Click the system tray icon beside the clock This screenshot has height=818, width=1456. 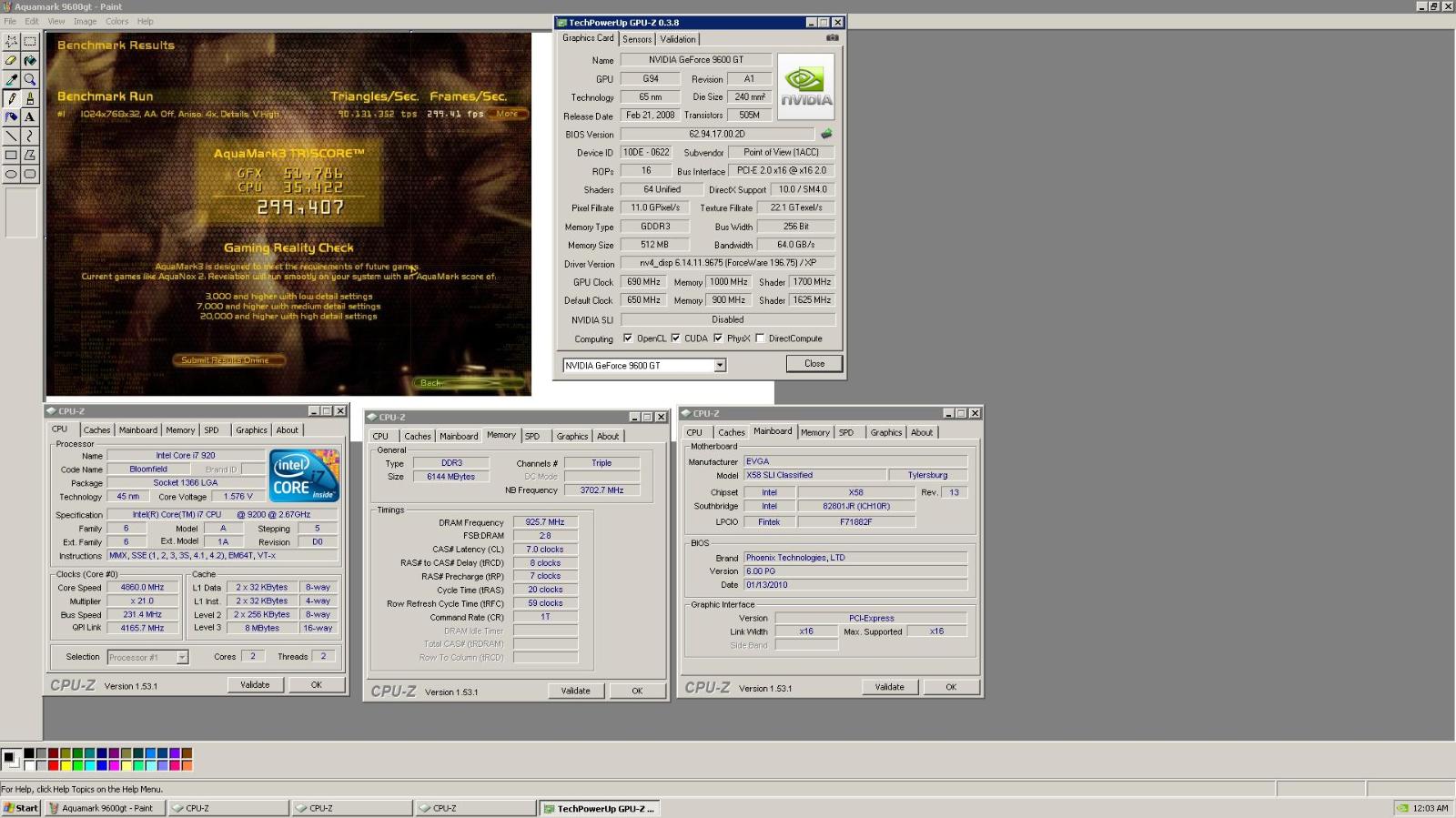coord(1403,808)
